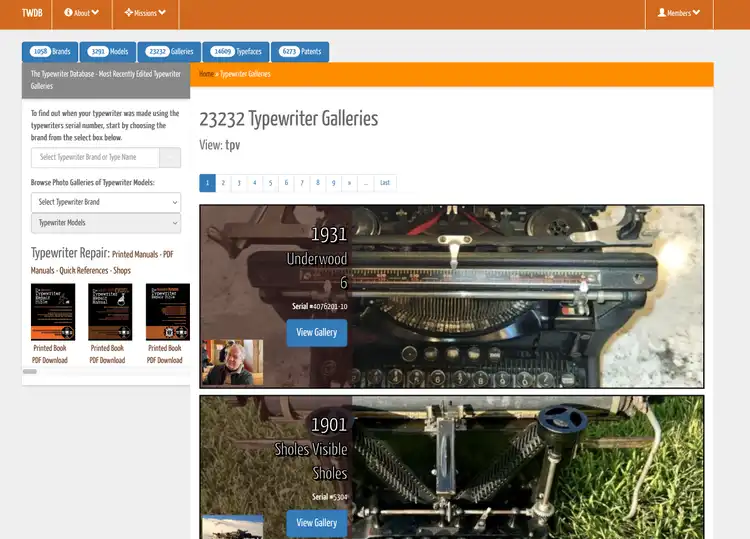Image resolution: width=750 pixels, height=539 pixels.
Task: Switch to the 14609 Typefaces tab
Action: tap(236, 52)
